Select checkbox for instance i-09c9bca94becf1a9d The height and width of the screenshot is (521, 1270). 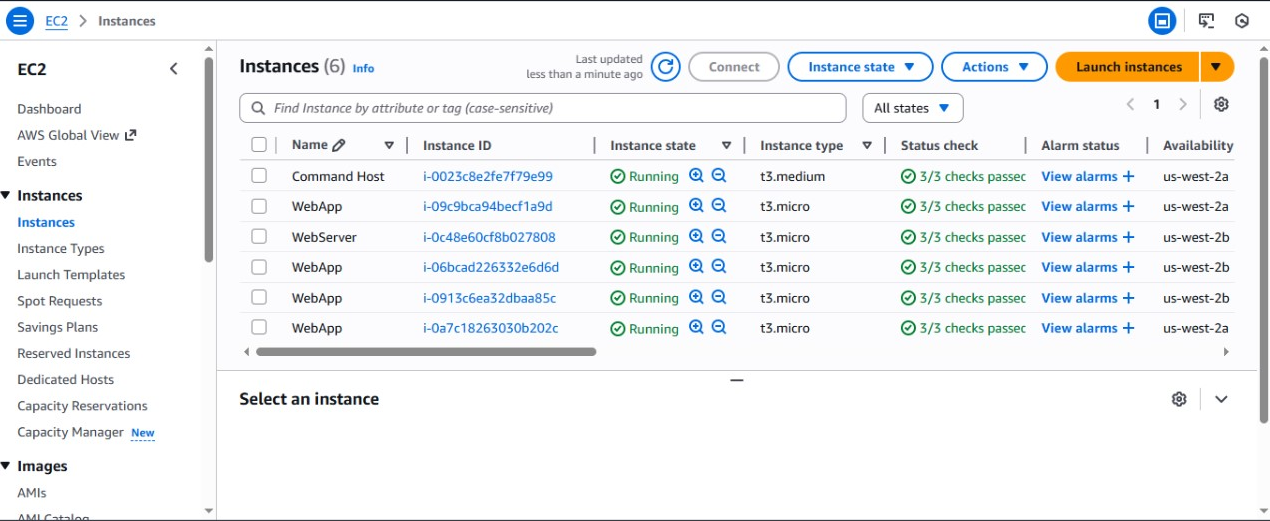click(259, 206)
